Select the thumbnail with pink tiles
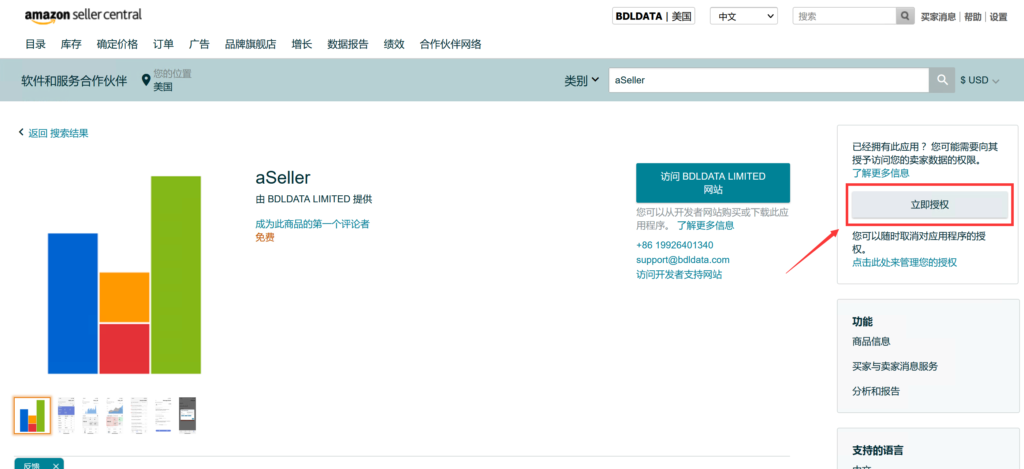The height and width of the screenshot is (469, 1024). tap(114, 415)
